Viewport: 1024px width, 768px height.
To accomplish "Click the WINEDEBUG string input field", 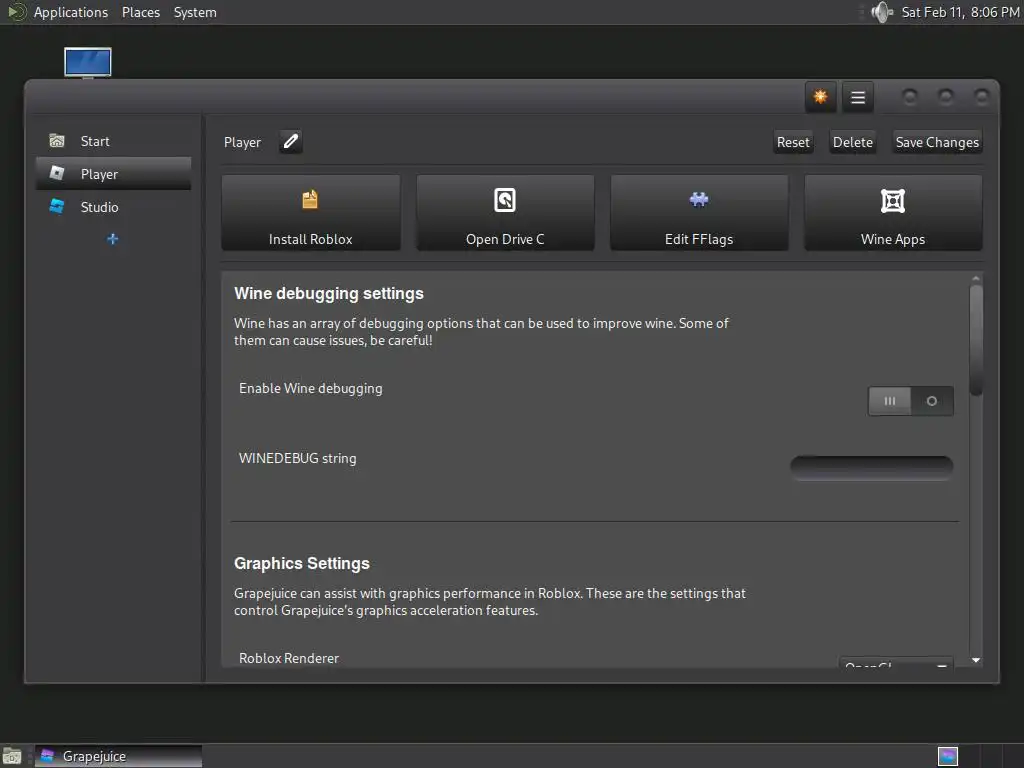I will pos(871,466).
